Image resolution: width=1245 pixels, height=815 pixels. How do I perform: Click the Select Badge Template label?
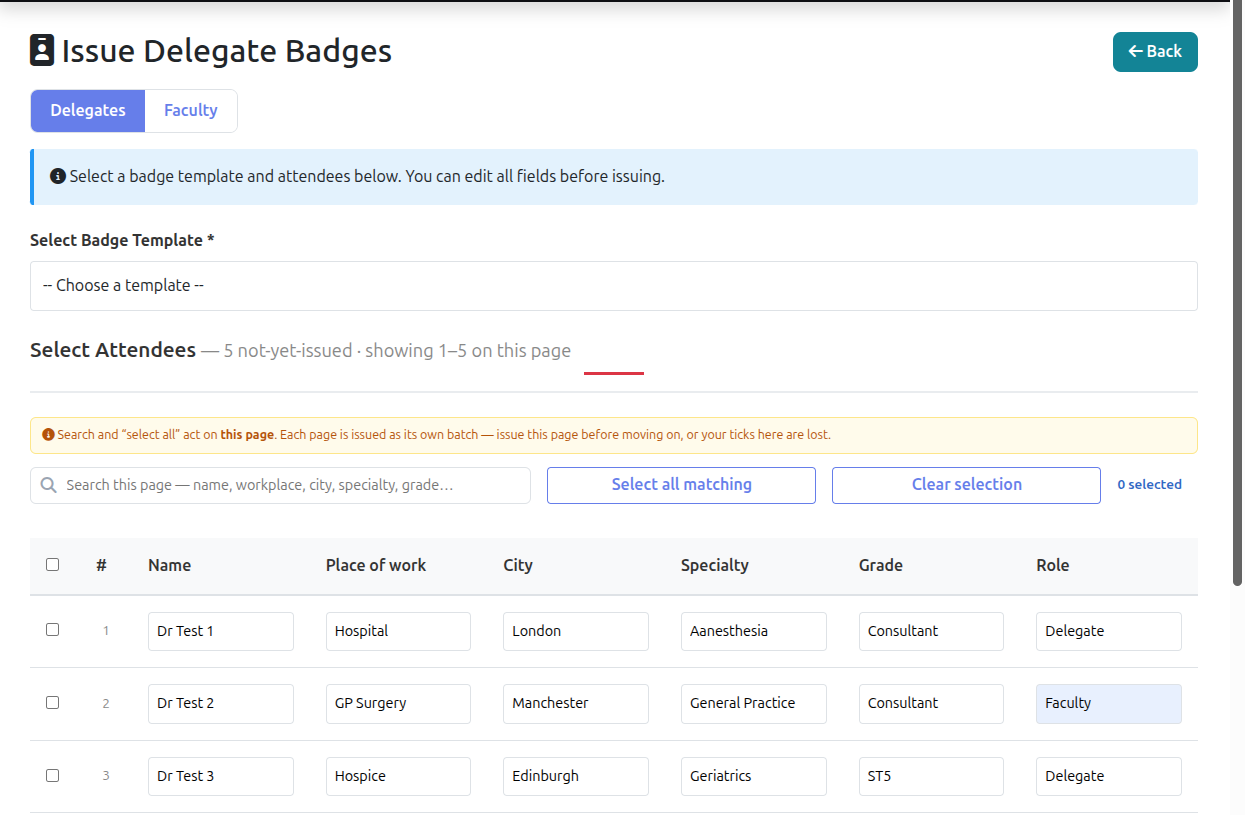[x=123, y=241]
